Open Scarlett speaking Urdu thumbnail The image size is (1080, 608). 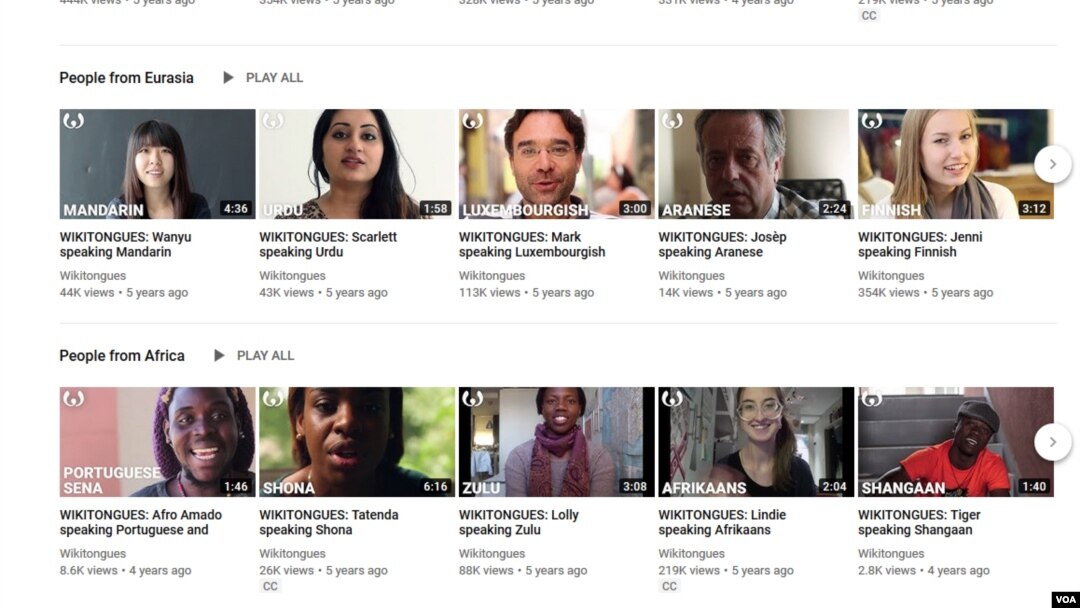pos(357,164)
